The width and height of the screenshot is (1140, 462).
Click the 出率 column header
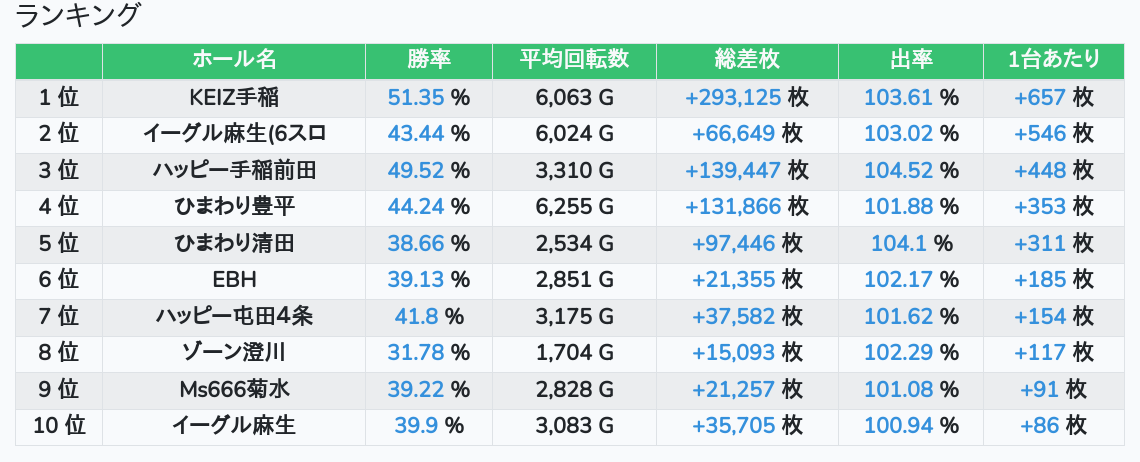tap(910, 60)
